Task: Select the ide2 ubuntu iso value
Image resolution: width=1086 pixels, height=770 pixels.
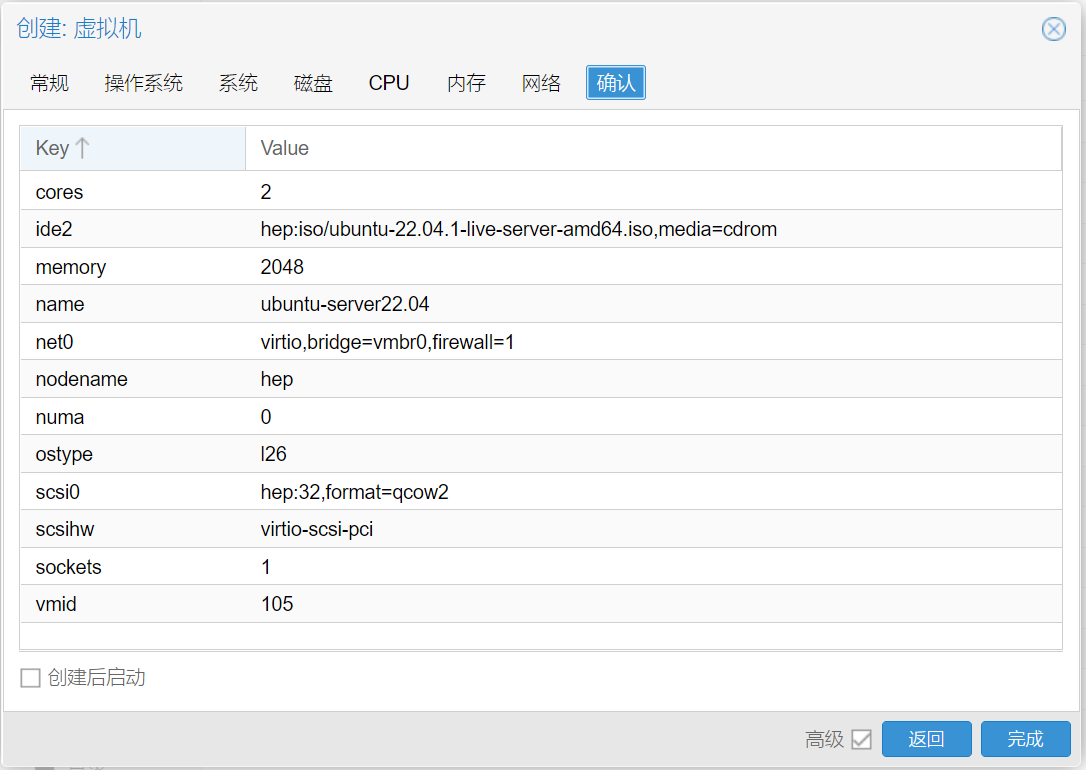Action: pyautogui.click(x=519, y=229)
